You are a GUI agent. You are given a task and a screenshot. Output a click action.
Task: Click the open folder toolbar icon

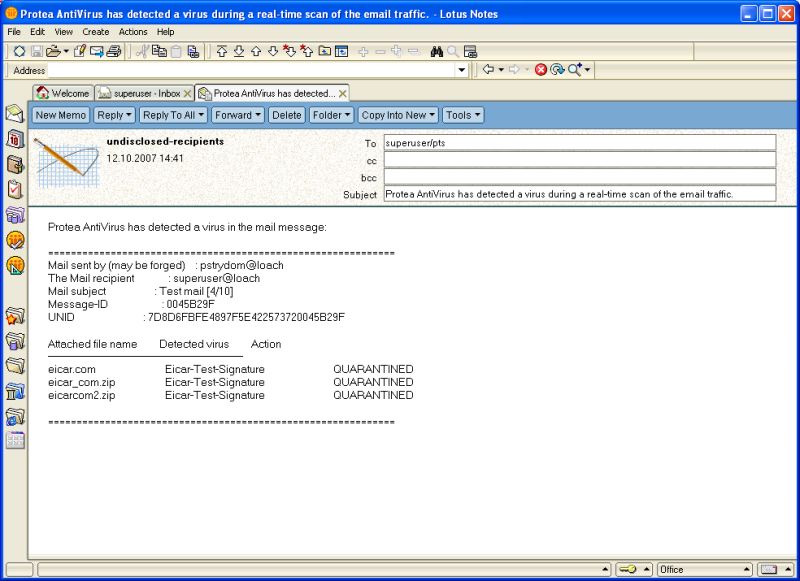tap(54, 51)
